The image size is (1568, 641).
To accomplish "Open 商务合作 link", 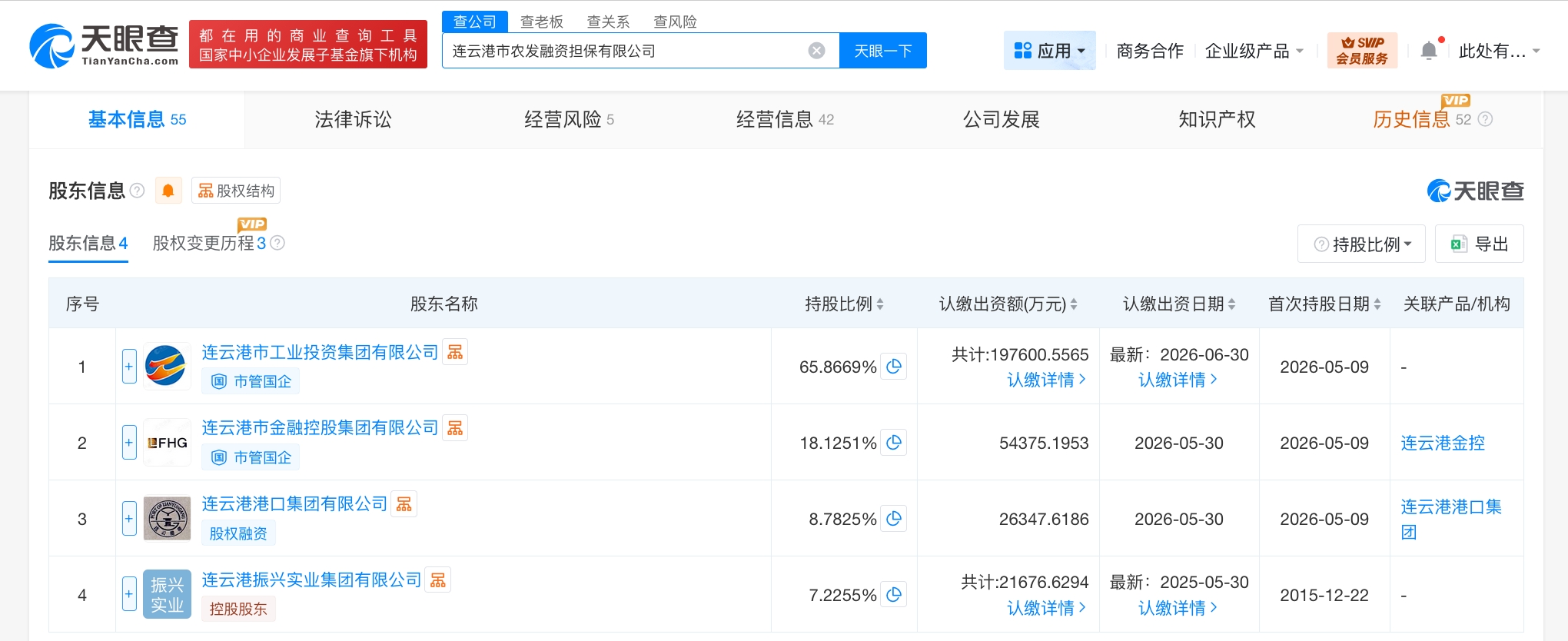I will 1150,51.
